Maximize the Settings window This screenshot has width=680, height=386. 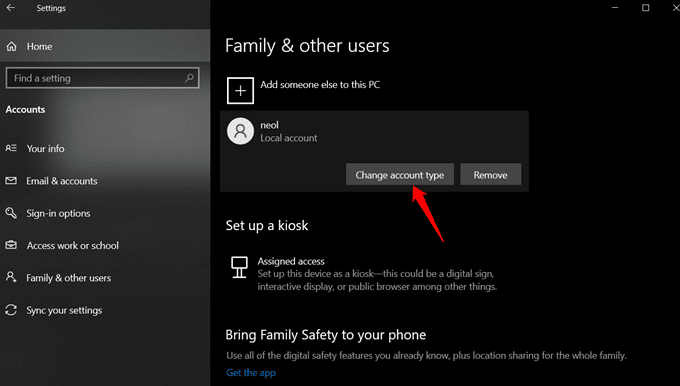click(x=646, y=8)
